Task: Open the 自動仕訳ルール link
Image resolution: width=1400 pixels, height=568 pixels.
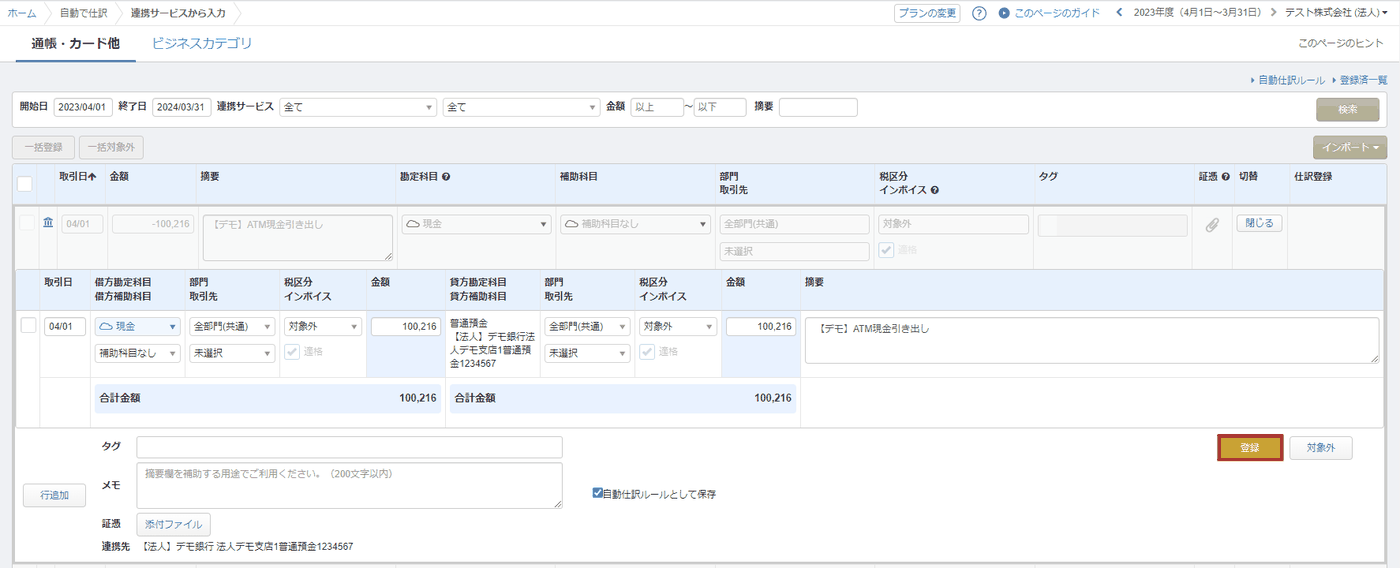Action: (1291, 80)
